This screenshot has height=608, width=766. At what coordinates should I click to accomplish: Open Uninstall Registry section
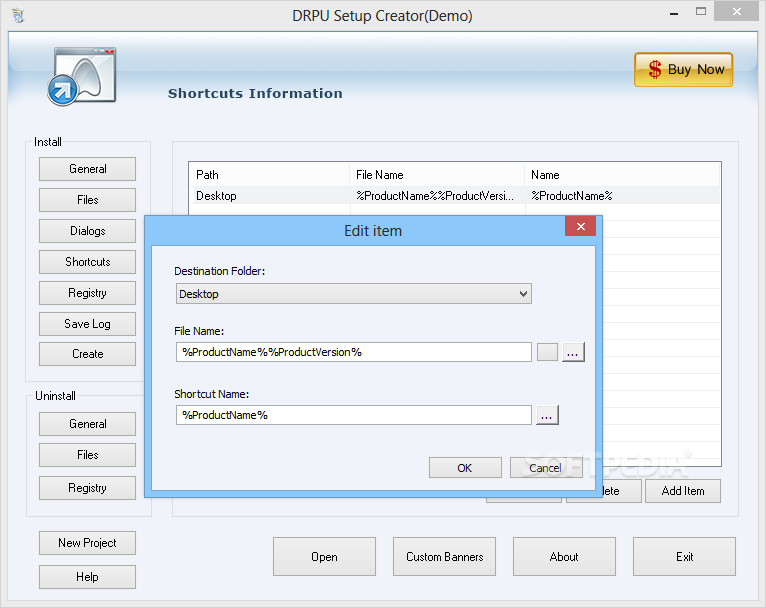pos(87,488)
